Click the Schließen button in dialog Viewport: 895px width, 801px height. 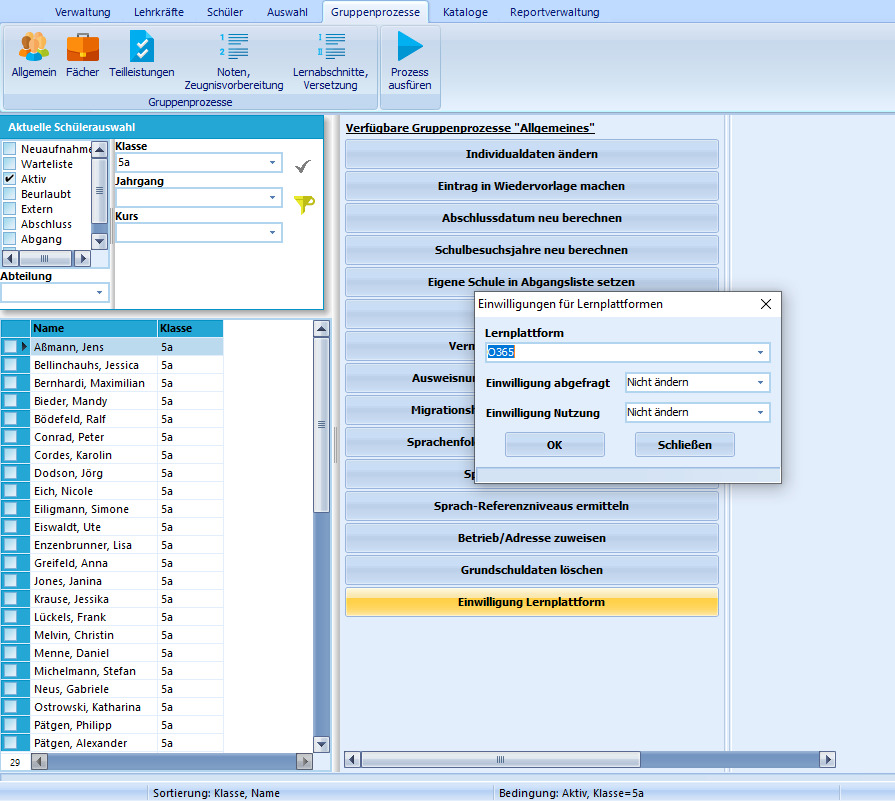pyautogui.click(x=684, y=445)
